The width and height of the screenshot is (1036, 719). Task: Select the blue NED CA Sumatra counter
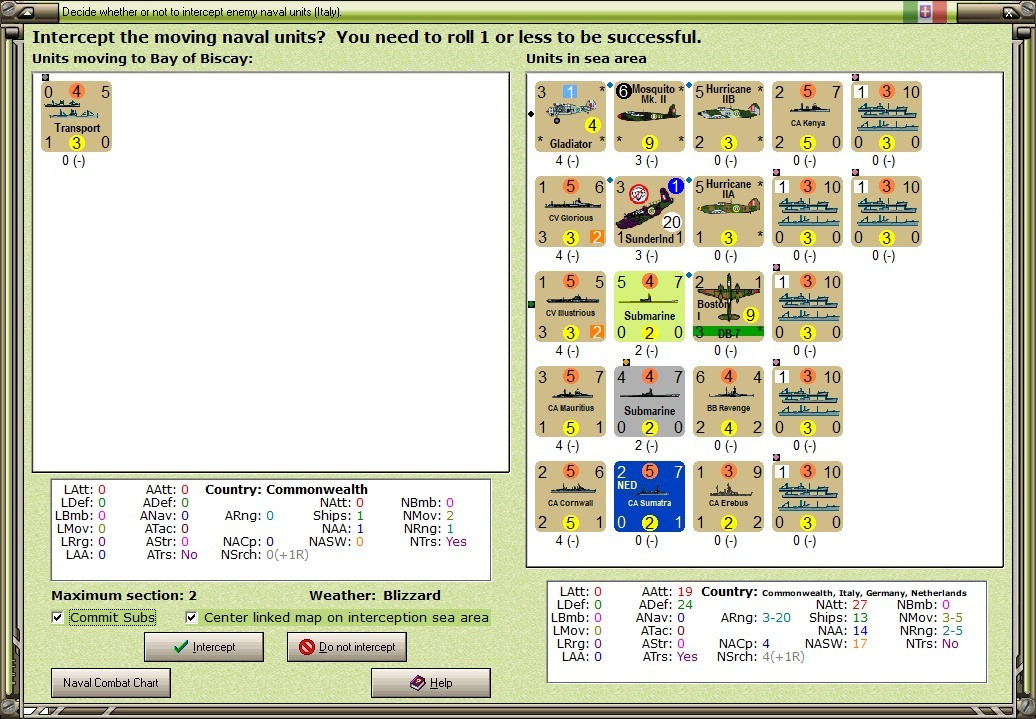tap(649, 496)
